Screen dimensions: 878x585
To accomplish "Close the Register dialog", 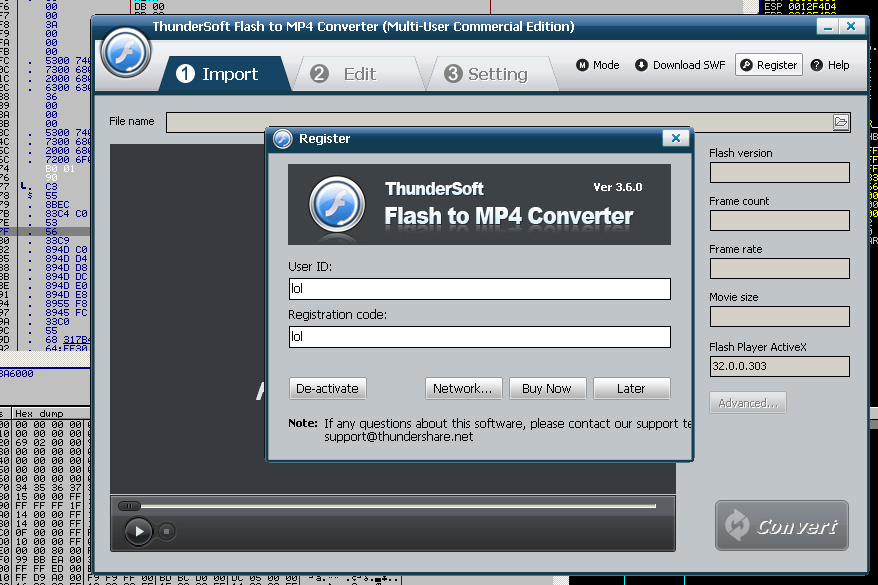I will 676,138.
